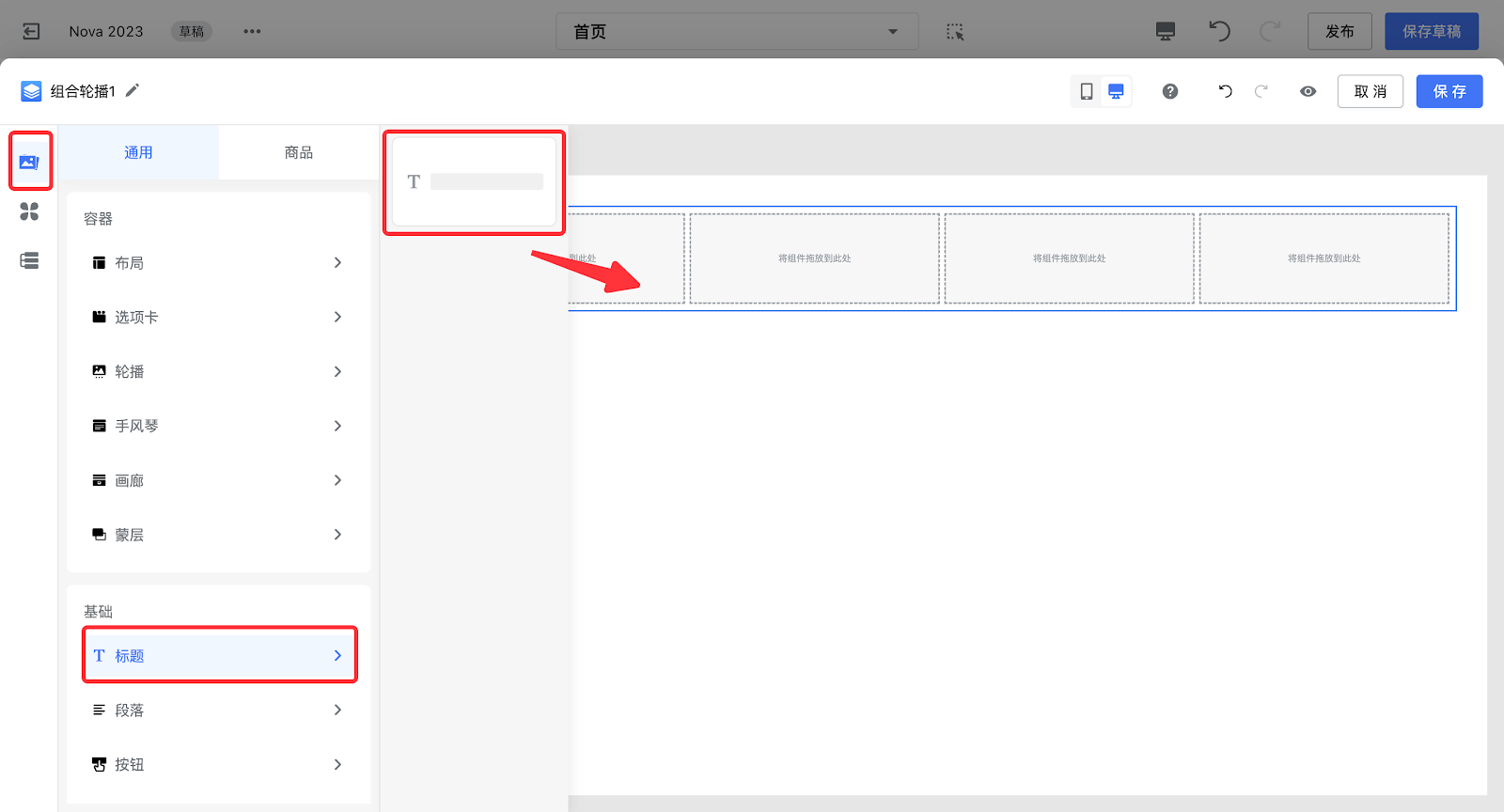Click the redo arrow in editor toolbar
The image size is (1504, 812).
[1261, 91]
